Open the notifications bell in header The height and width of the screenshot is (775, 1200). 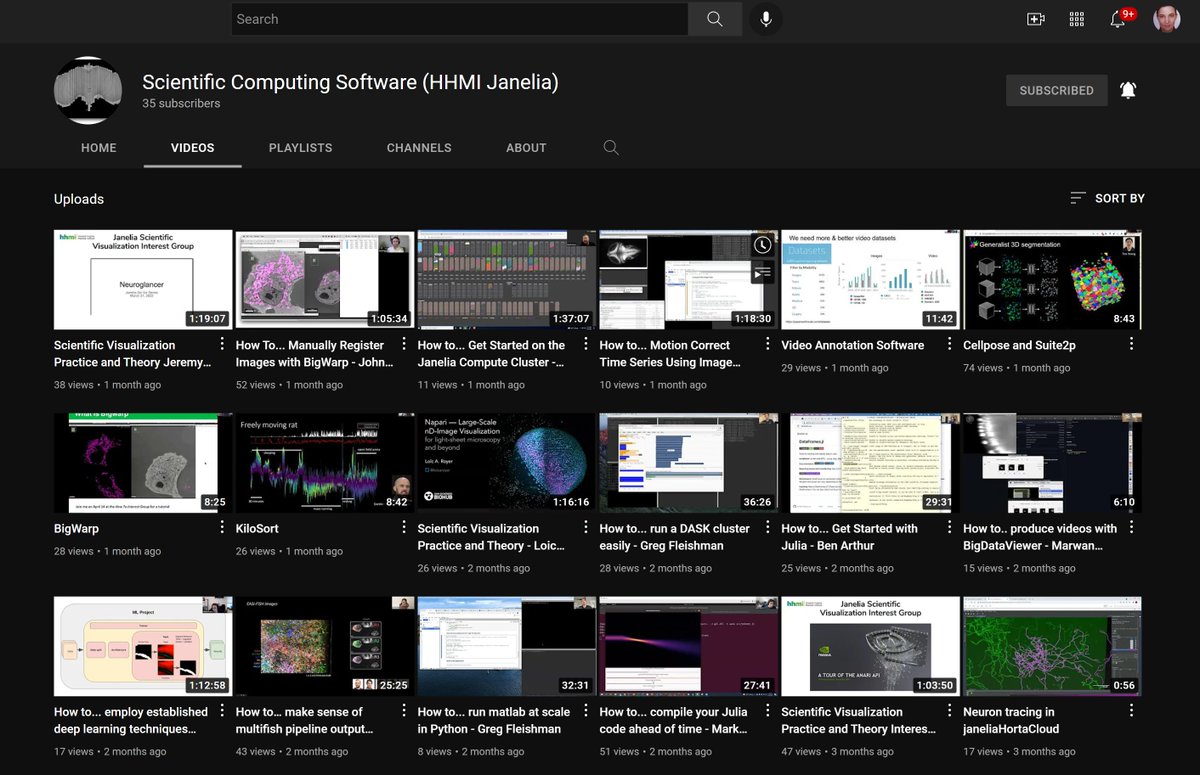click(x=1119, y=19)
